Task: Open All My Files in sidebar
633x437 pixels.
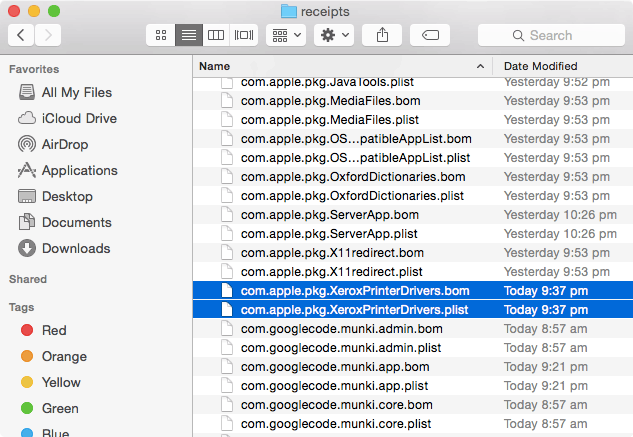Action: pos(76,92)
